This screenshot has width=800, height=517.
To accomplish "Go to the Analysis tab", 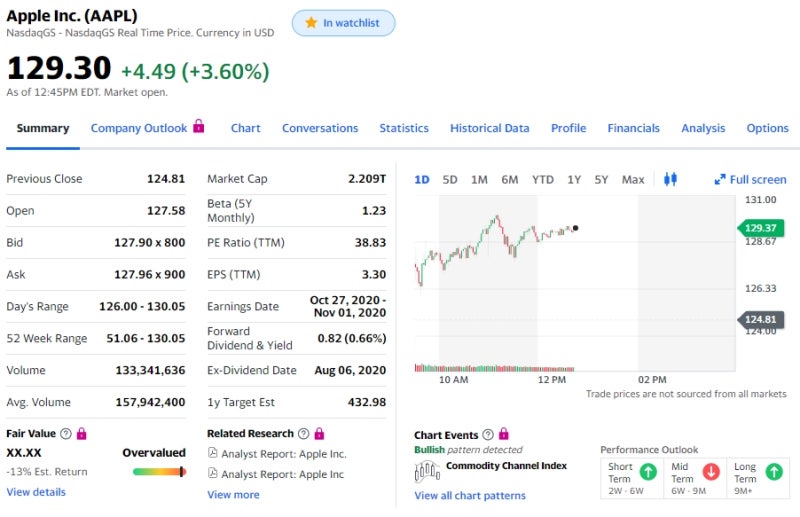I will pos(703,128).
